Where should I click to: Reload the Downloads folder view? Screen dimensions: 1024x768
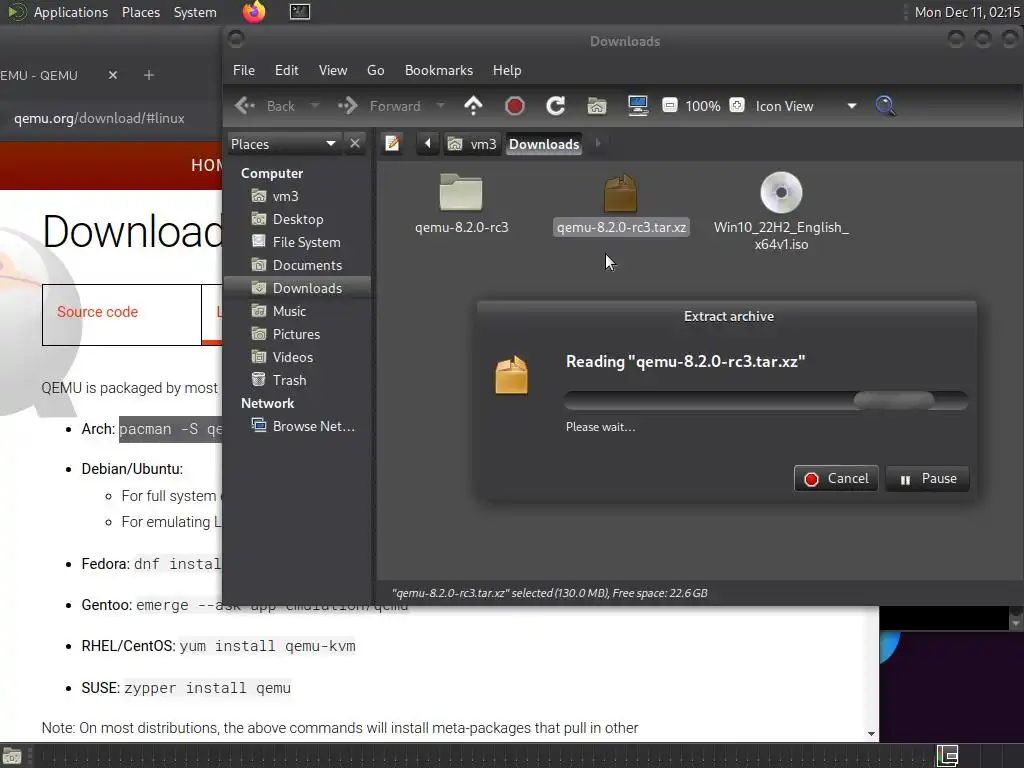tap(556, 106)
